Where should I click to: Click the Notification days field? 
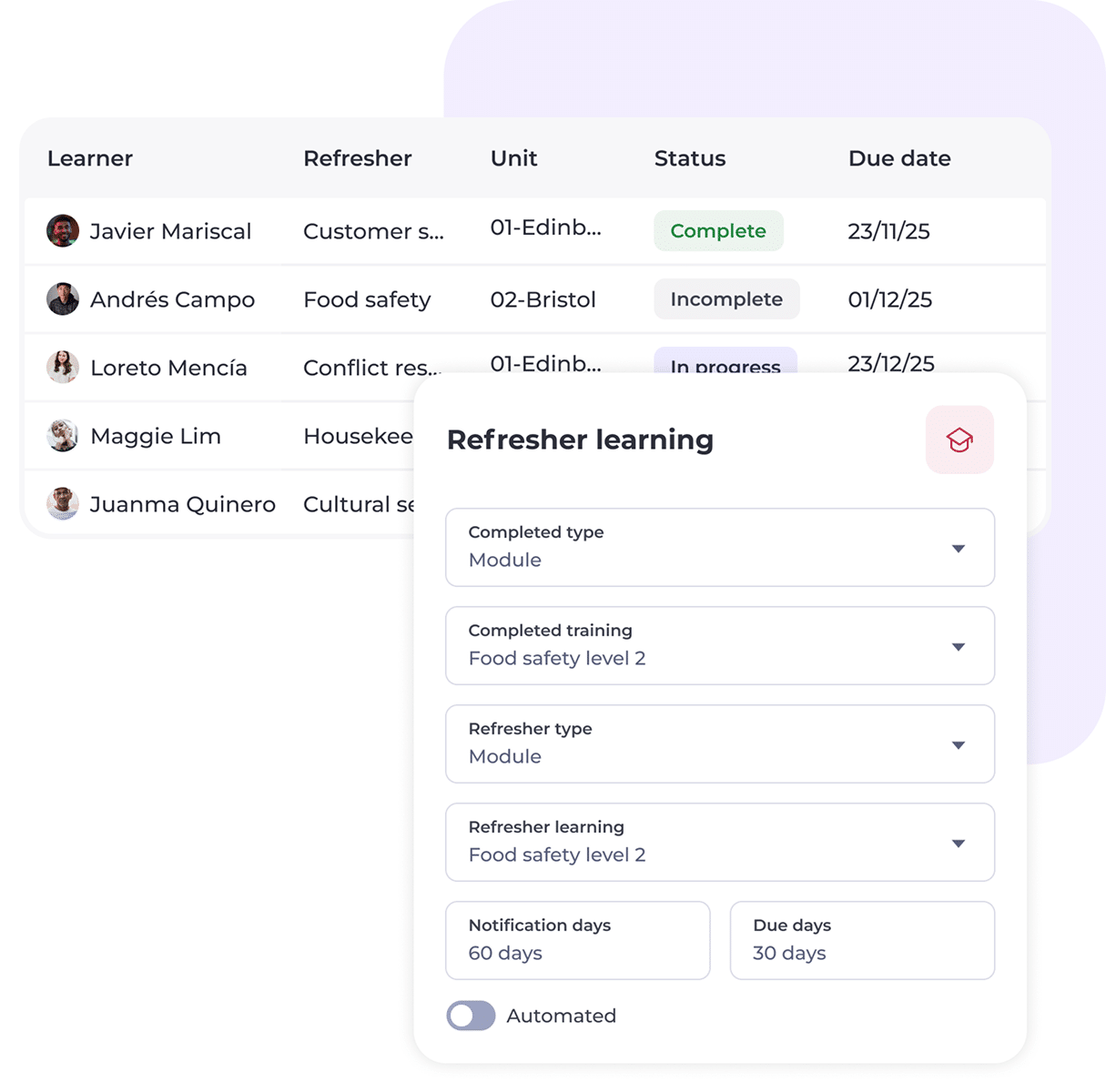pos(578,940)
